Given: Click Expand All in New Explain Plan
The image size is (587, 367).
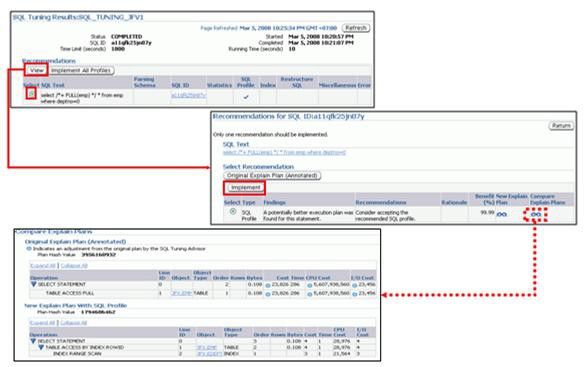Looking at the screenshot, I should [42, 323].
